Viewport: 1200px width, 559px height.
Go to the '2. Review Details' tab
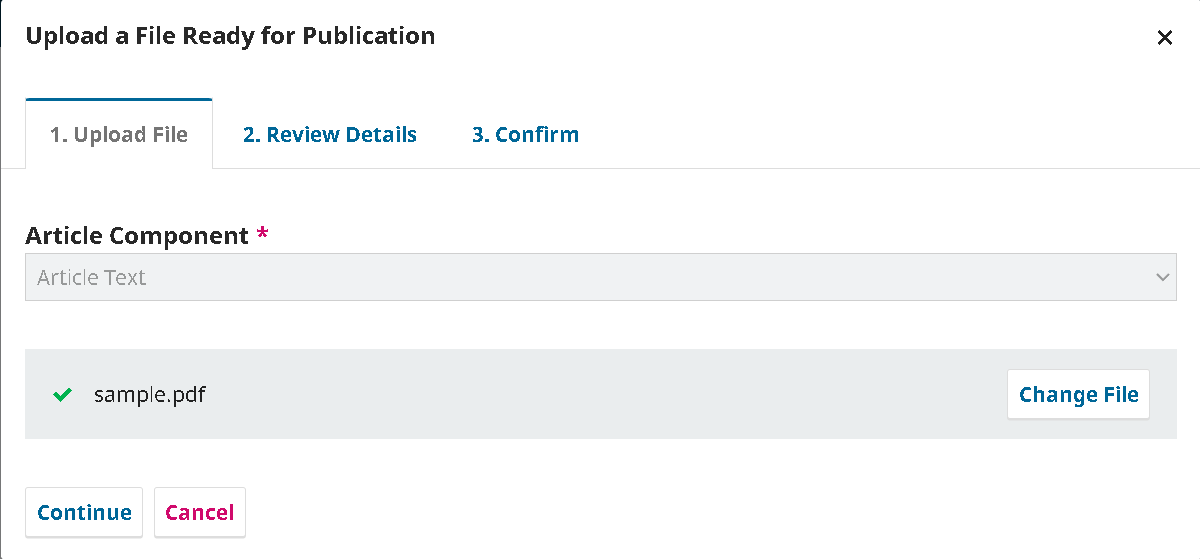pos(329,135)
